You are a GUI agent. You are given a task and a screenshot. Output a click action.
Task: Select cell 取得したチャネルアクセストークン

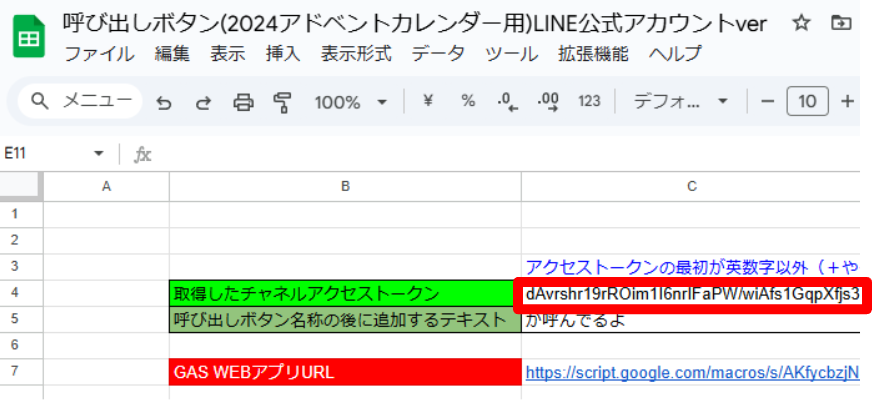pyautogui.click(x=345, y=293)
